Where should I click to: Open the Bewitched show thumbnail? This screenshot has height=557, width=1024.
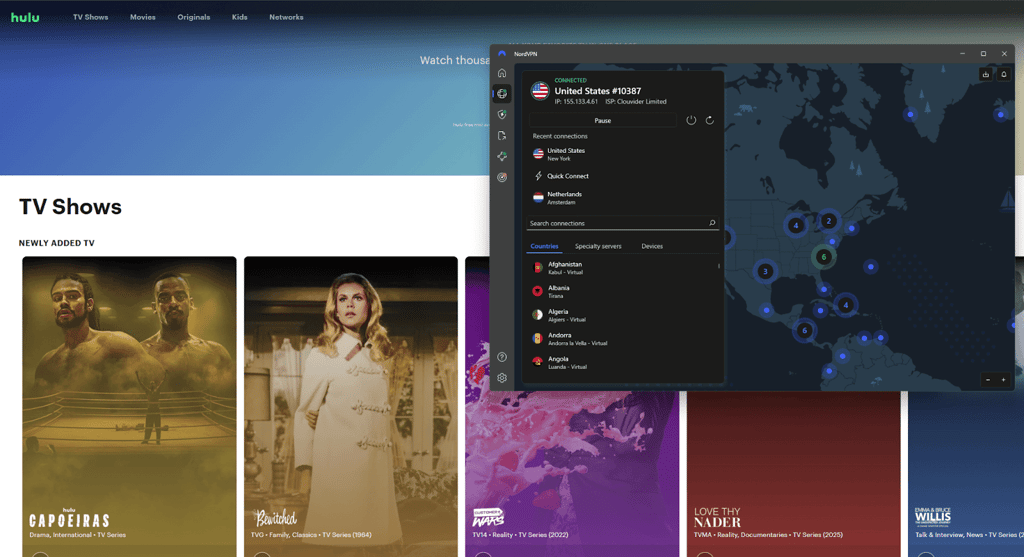[x=351, y=406]
